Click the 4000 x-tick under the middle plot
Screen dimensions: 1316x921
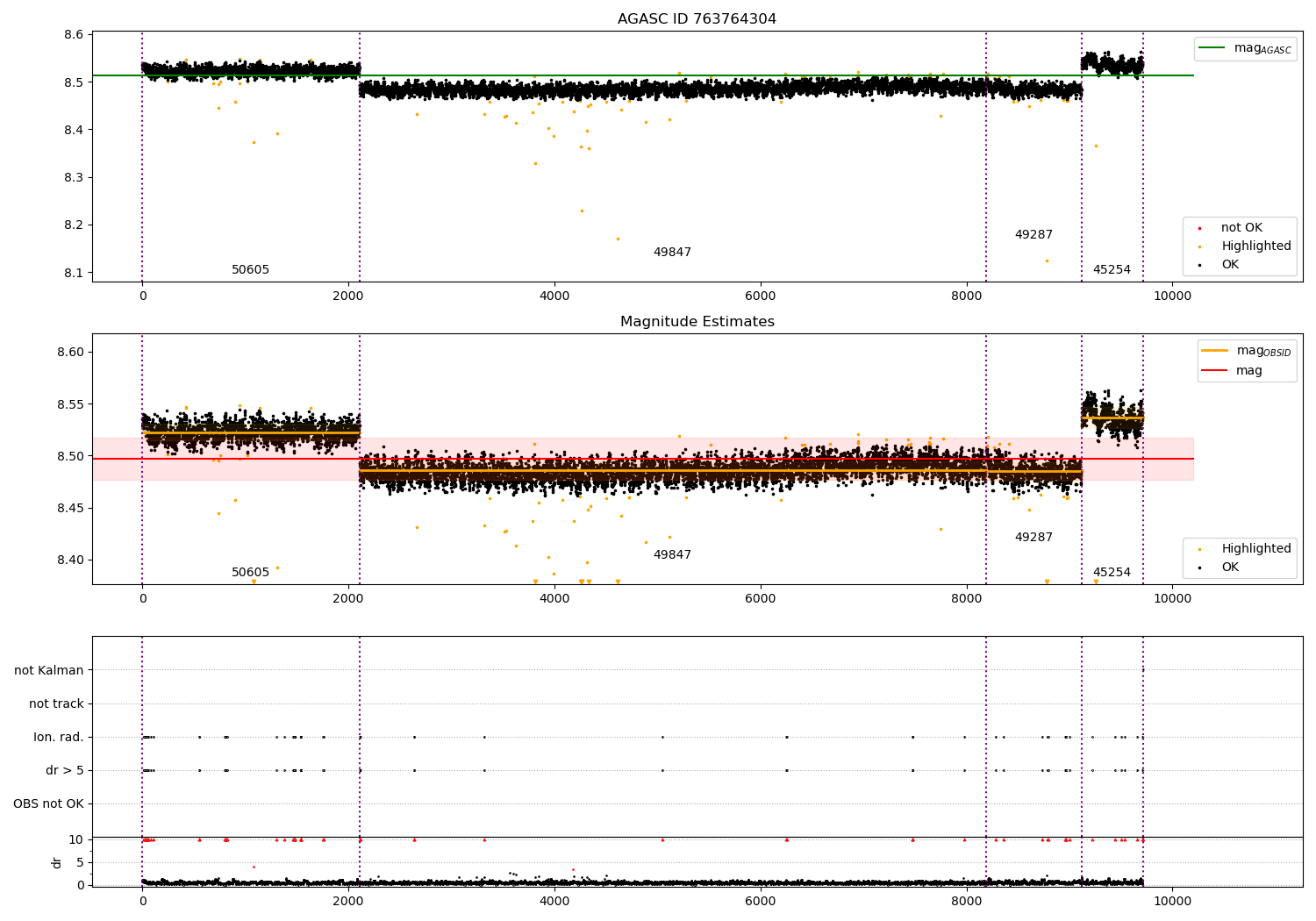(x=554, y=599)
